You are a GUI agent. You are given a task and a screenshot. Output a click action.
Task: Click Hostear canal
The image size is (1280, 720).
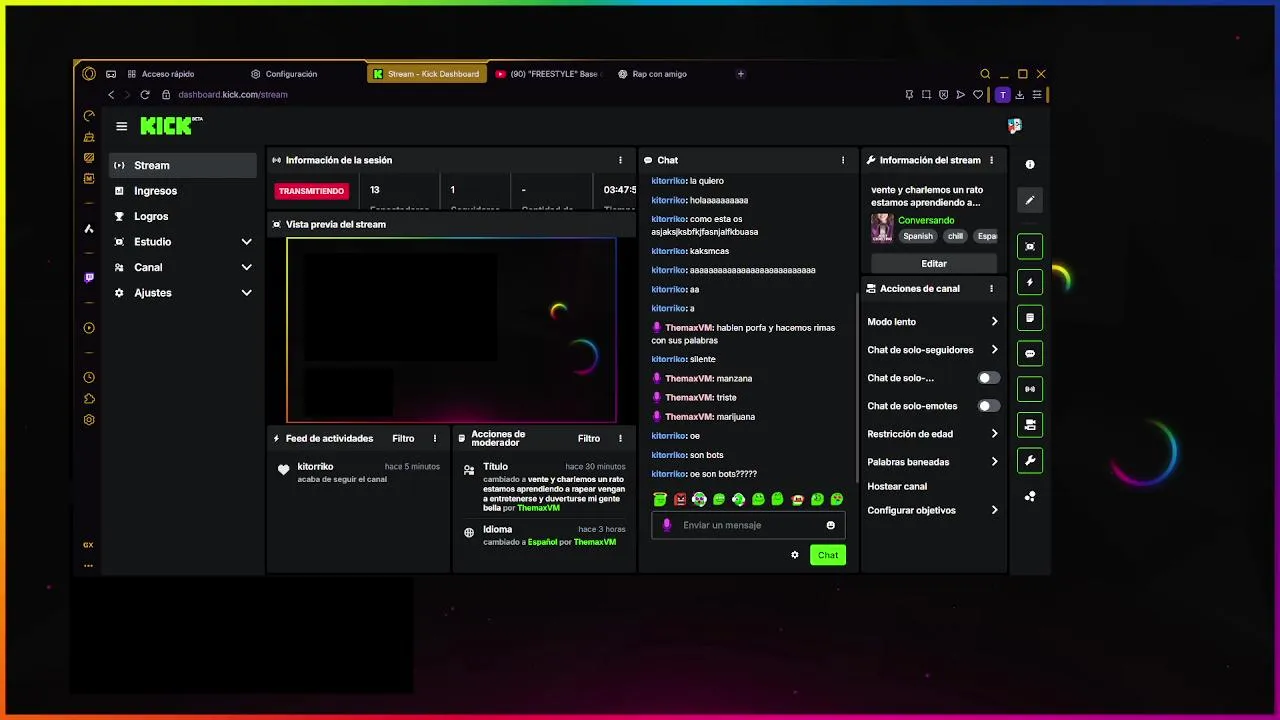[x=897, y=486]
